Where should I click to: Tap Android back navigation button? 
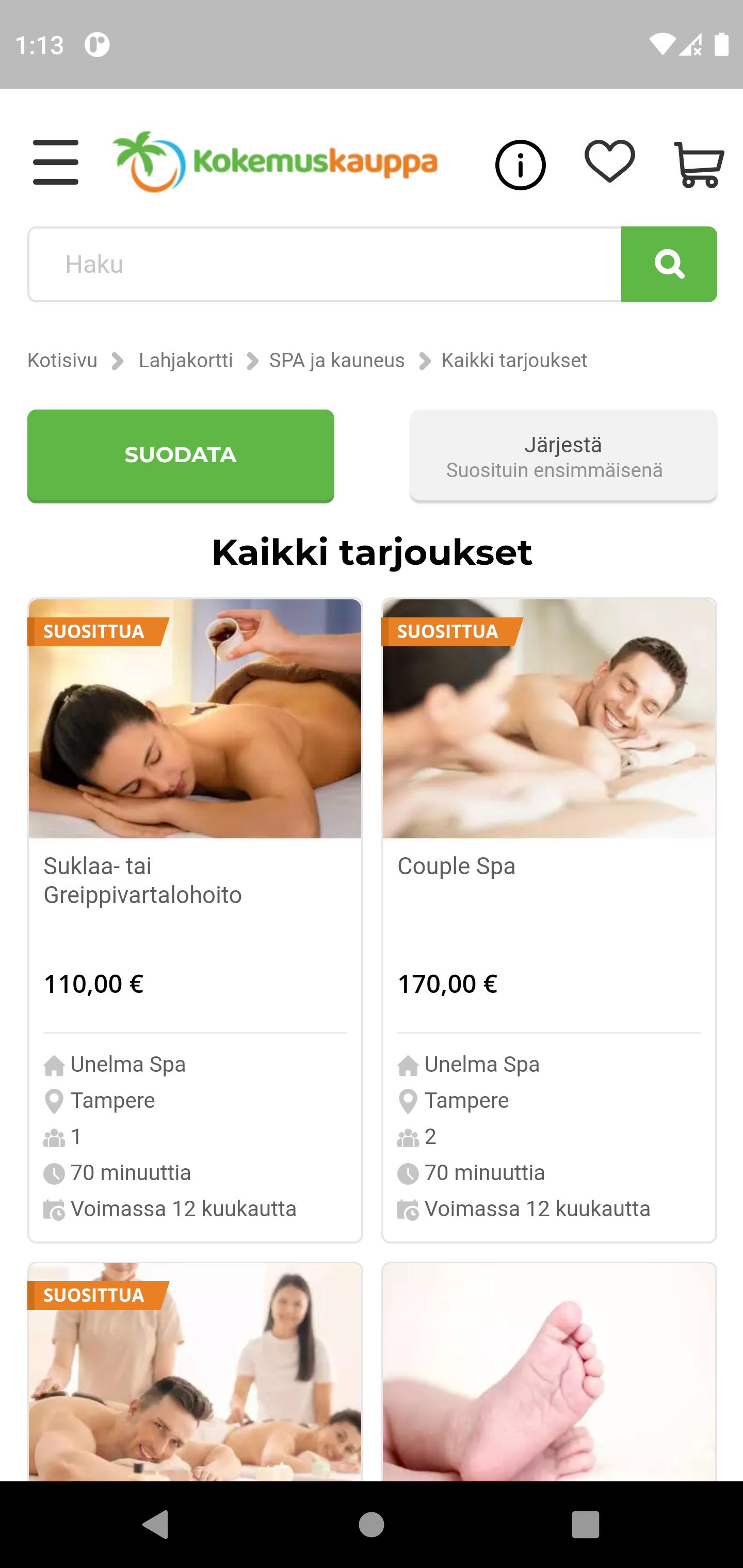(x=155, y=1524)
